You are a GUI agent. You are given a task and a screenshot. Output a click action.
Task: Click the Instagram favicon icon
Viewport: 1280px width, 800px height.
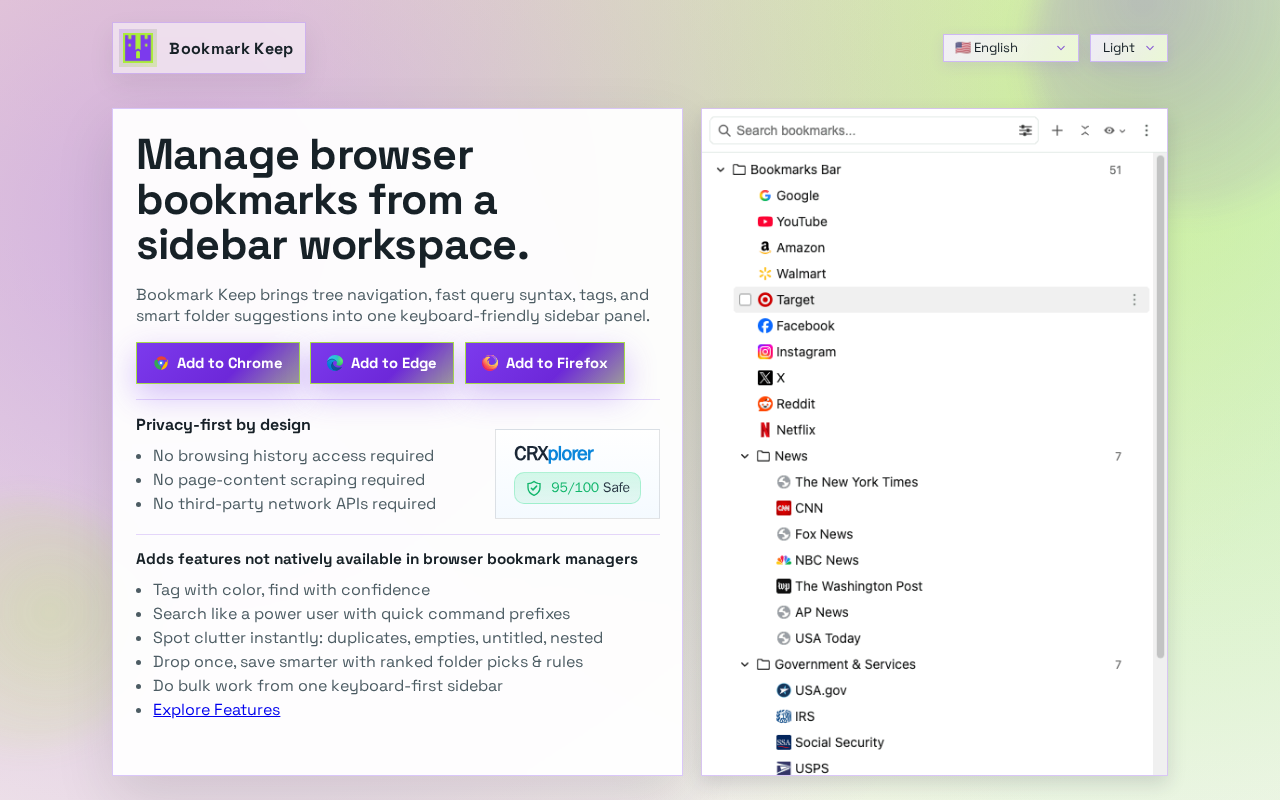pyautogui.click(x=765, y=352)
